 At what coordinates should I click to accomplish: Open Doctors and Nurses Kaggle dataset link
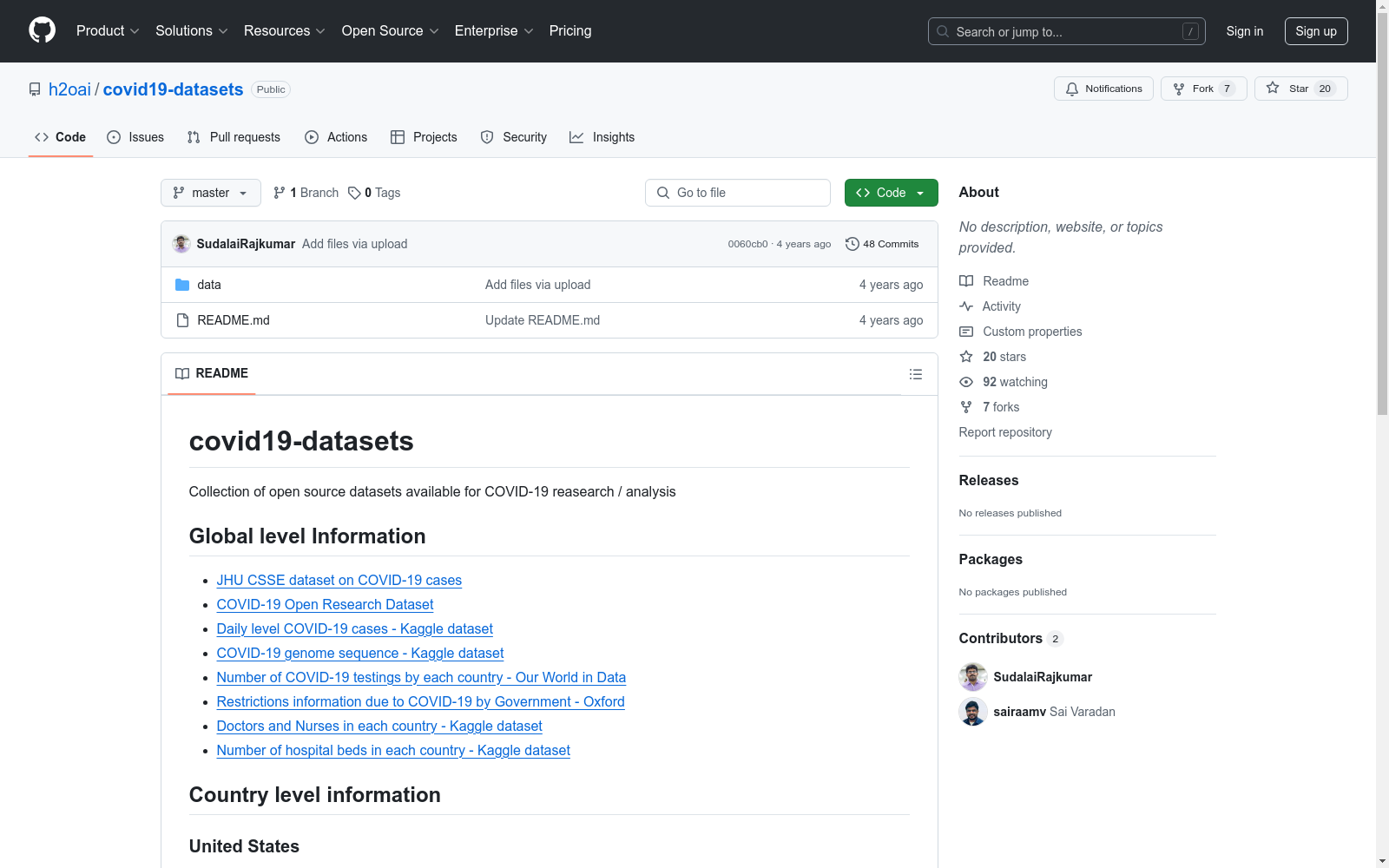[379, 726]
